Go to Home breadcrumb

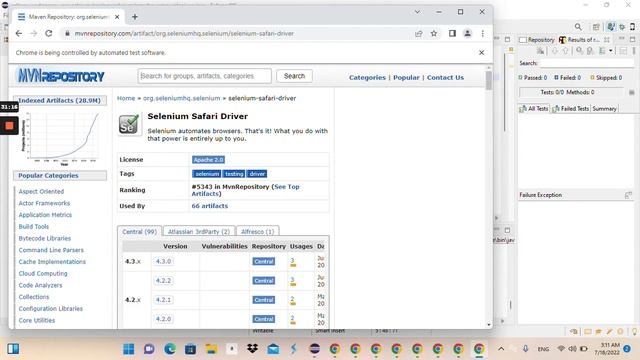point(126,98)
